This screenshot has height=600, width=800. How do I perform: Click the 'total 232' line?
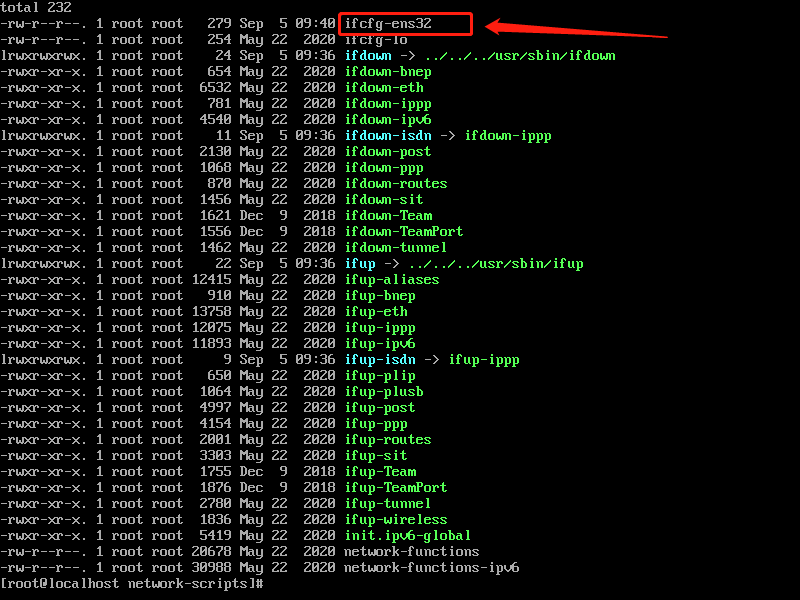coord(36,8)
